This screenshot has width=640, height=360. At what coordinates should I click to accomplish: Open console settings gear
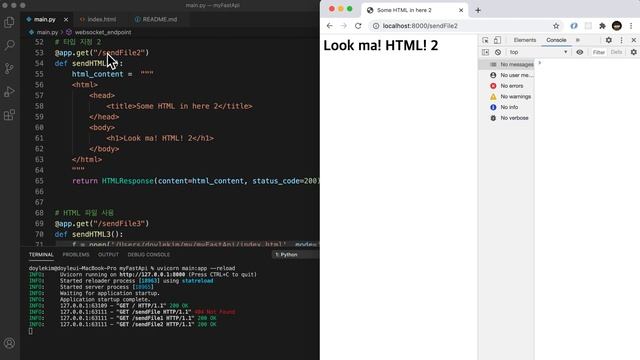coord(633,52)
